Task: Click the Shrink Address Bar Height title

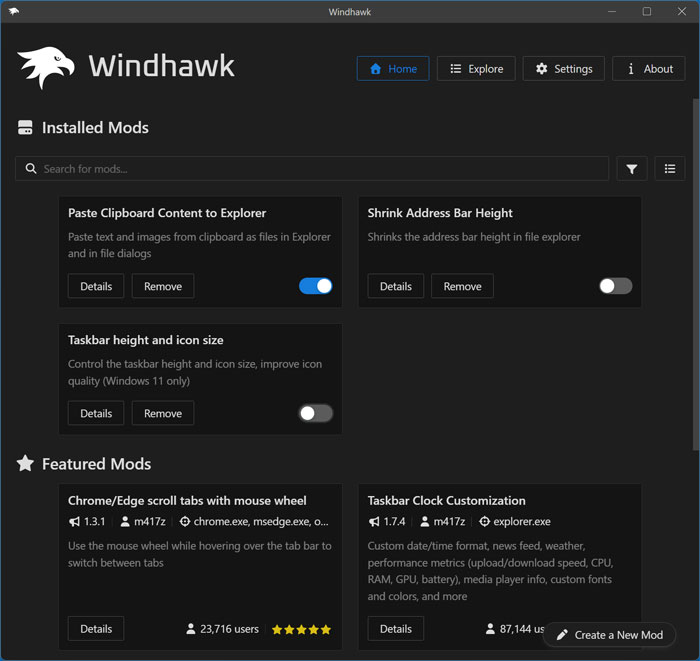Action: 440,213
